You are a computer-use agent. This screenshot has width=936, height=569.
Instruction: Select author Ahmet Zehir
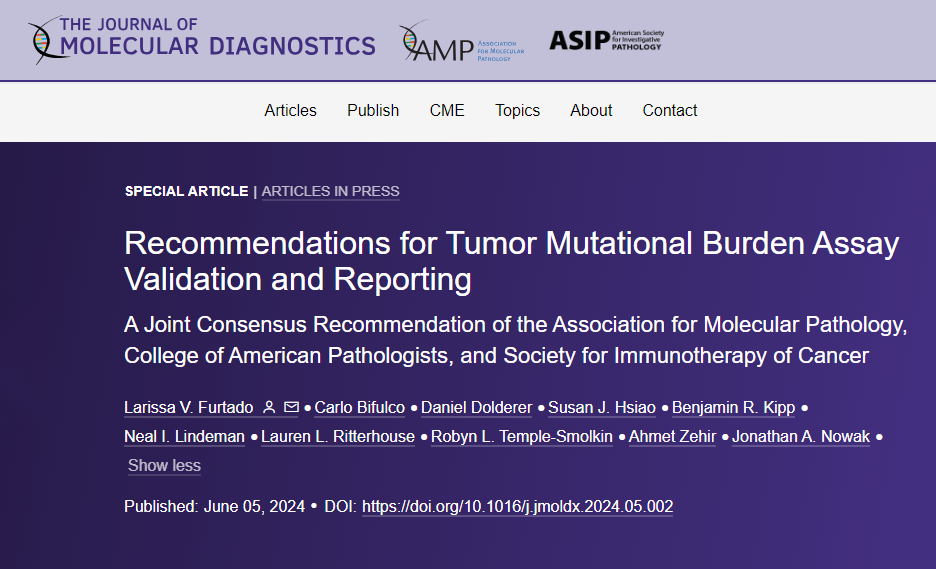[672, 437]
